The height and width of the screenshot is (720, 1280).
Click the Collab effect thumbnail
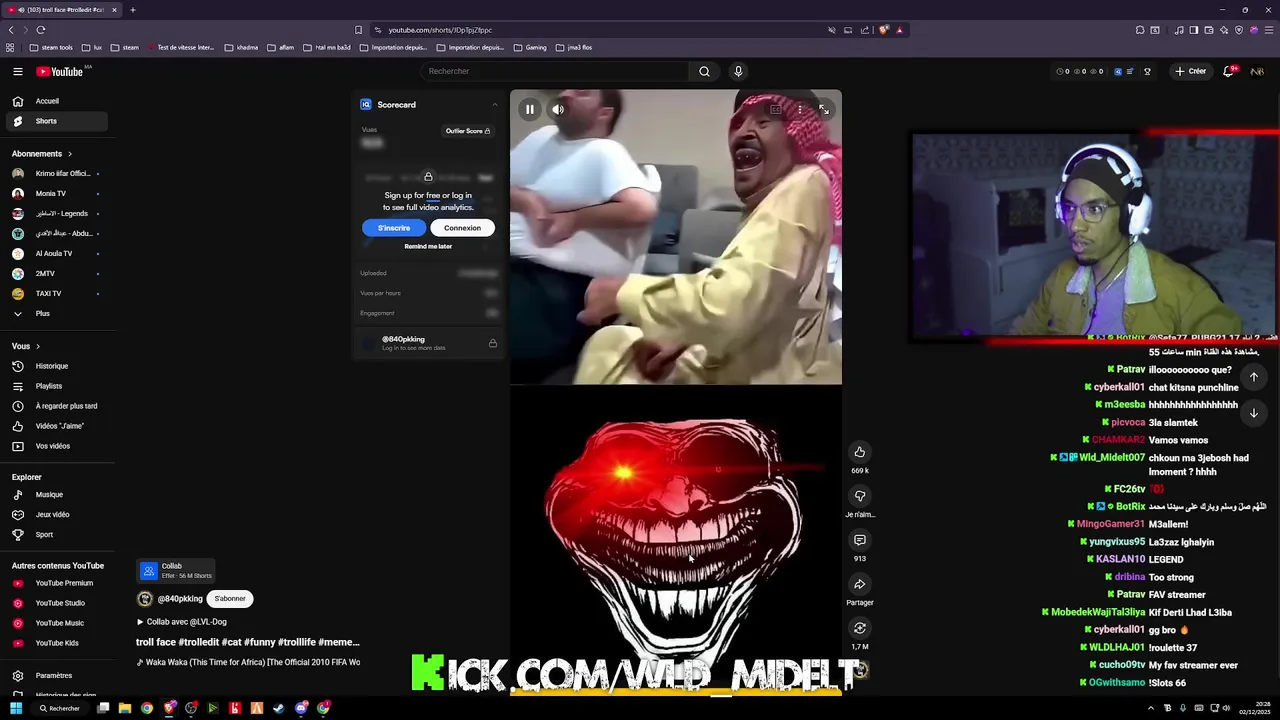149,570
